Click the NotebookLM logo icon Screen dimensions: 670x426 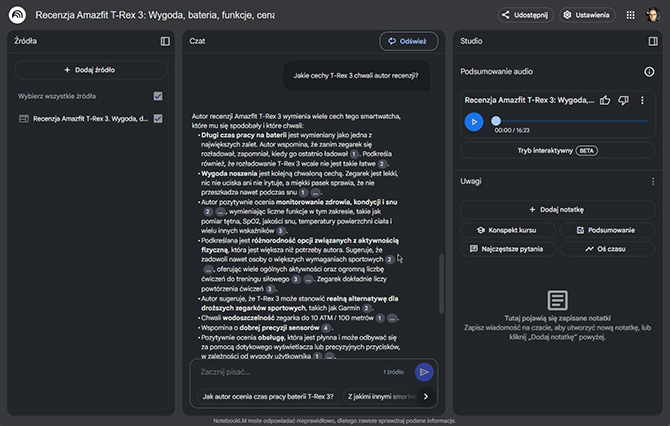click(18, 15)
